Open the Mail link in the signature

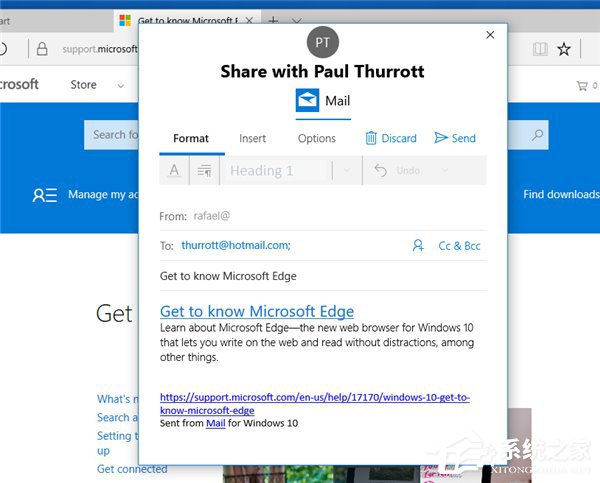[215, 423]
